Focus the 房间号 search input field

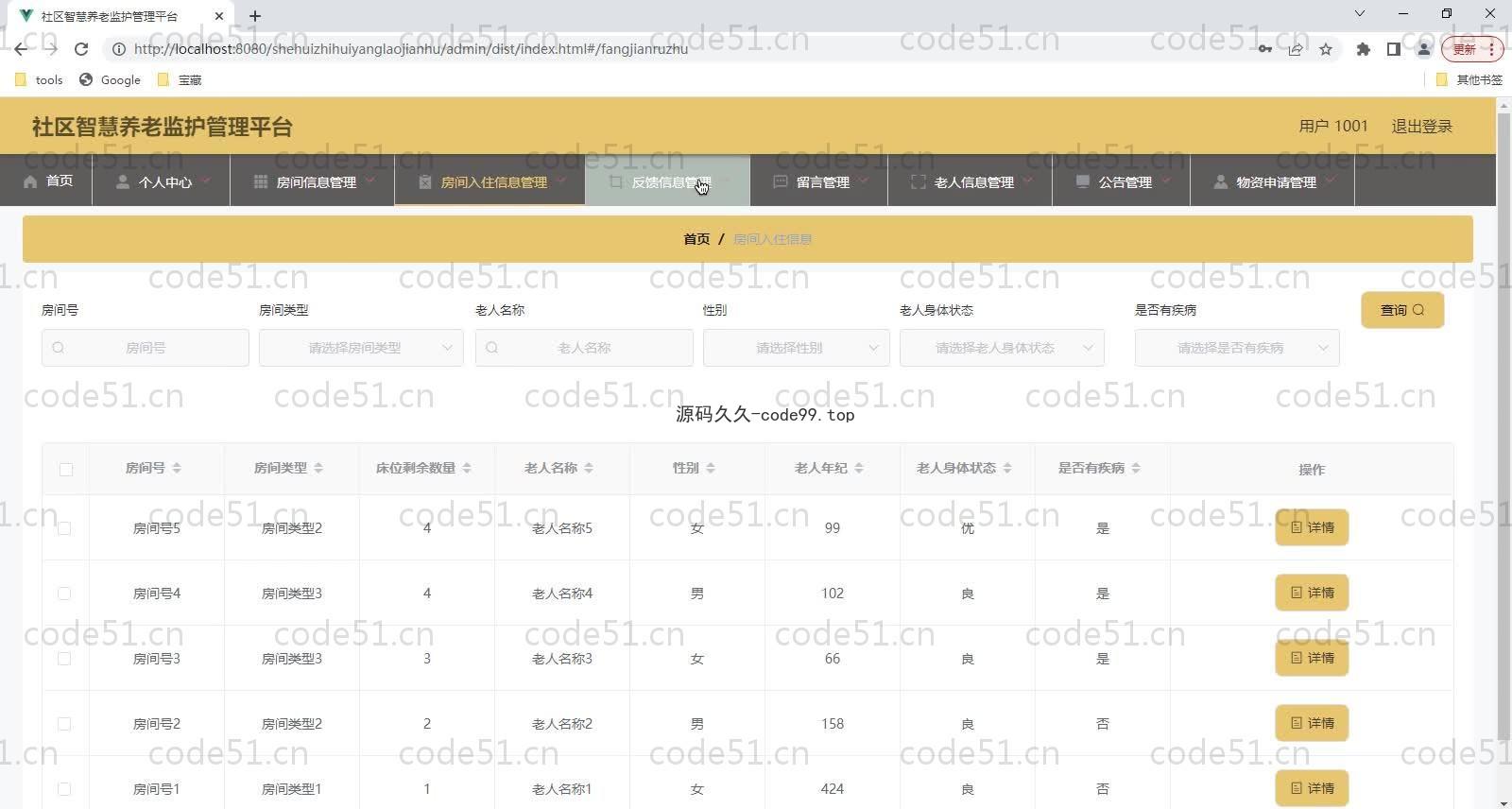pos(146,348)
